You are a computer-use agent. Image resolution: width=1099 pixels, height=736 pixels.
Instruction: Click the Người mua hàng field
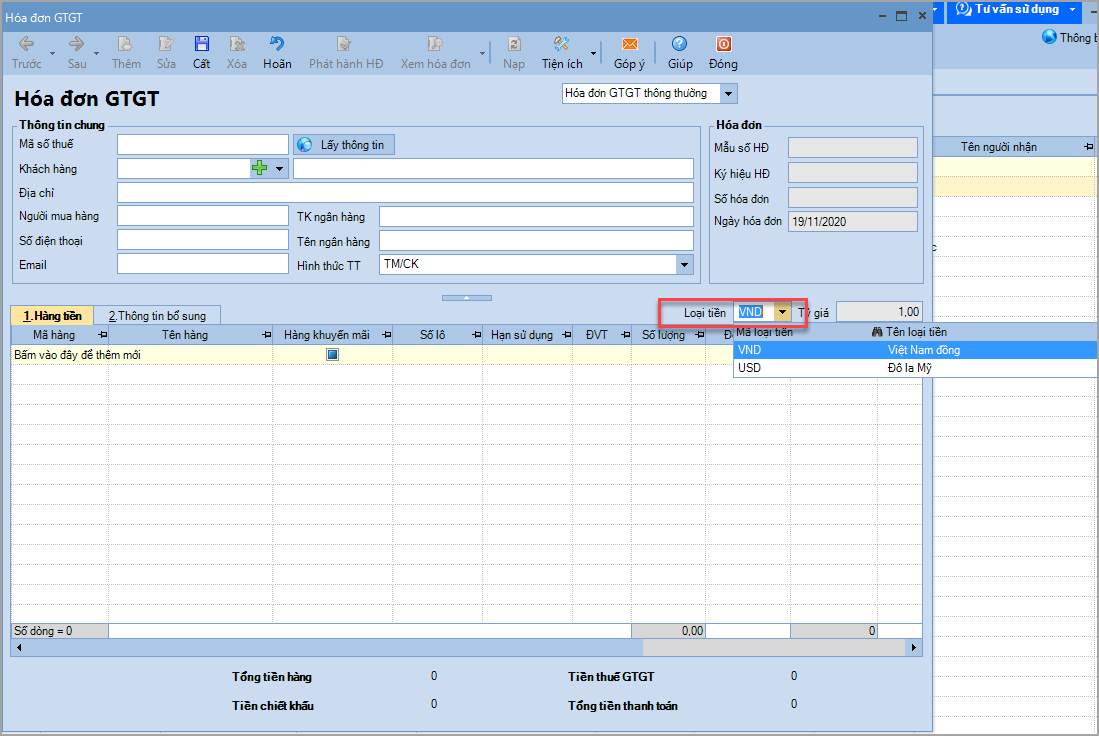[203, 216]
